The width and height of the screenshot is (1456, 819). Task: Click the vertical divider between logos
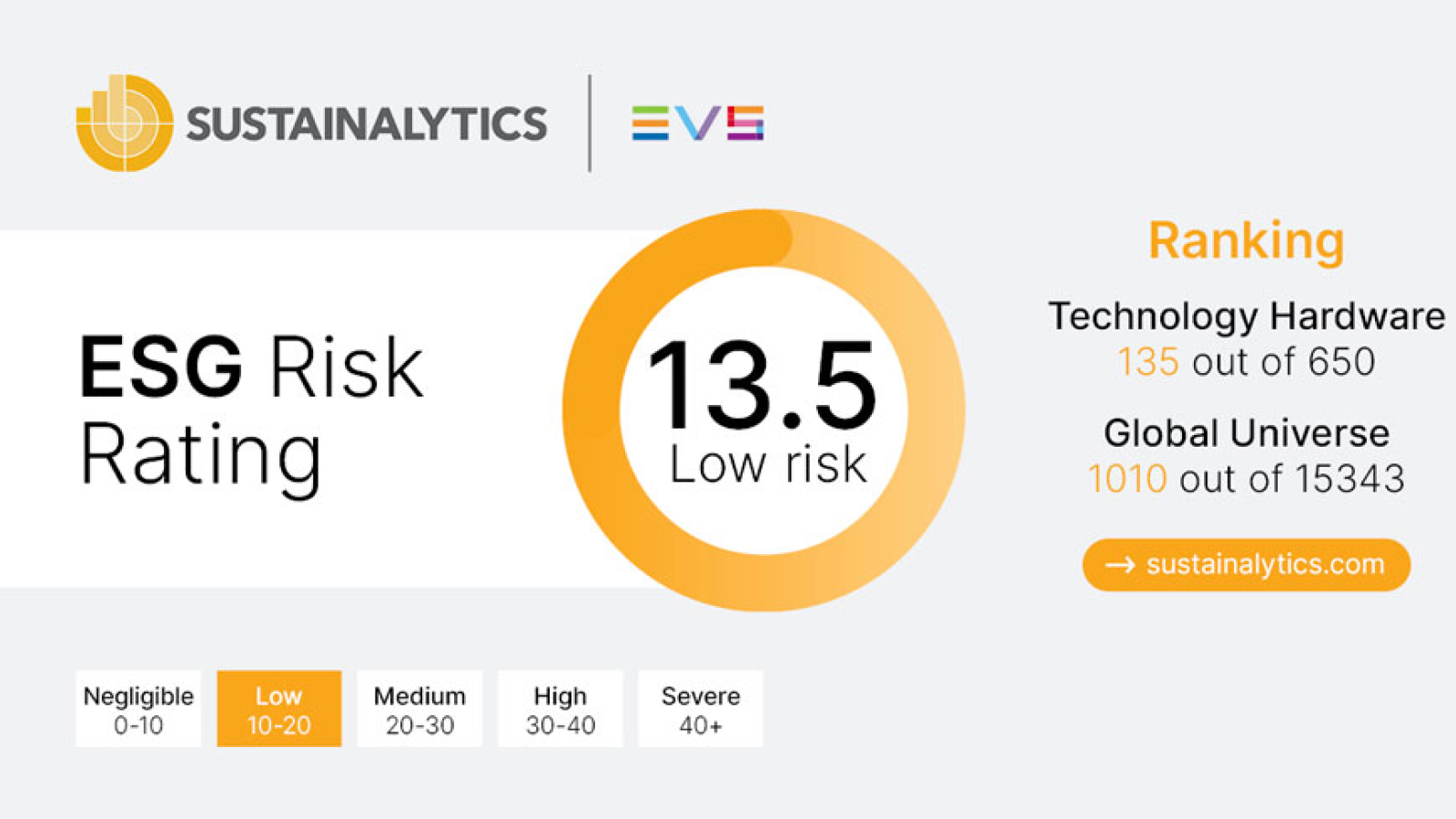[590, 123]
